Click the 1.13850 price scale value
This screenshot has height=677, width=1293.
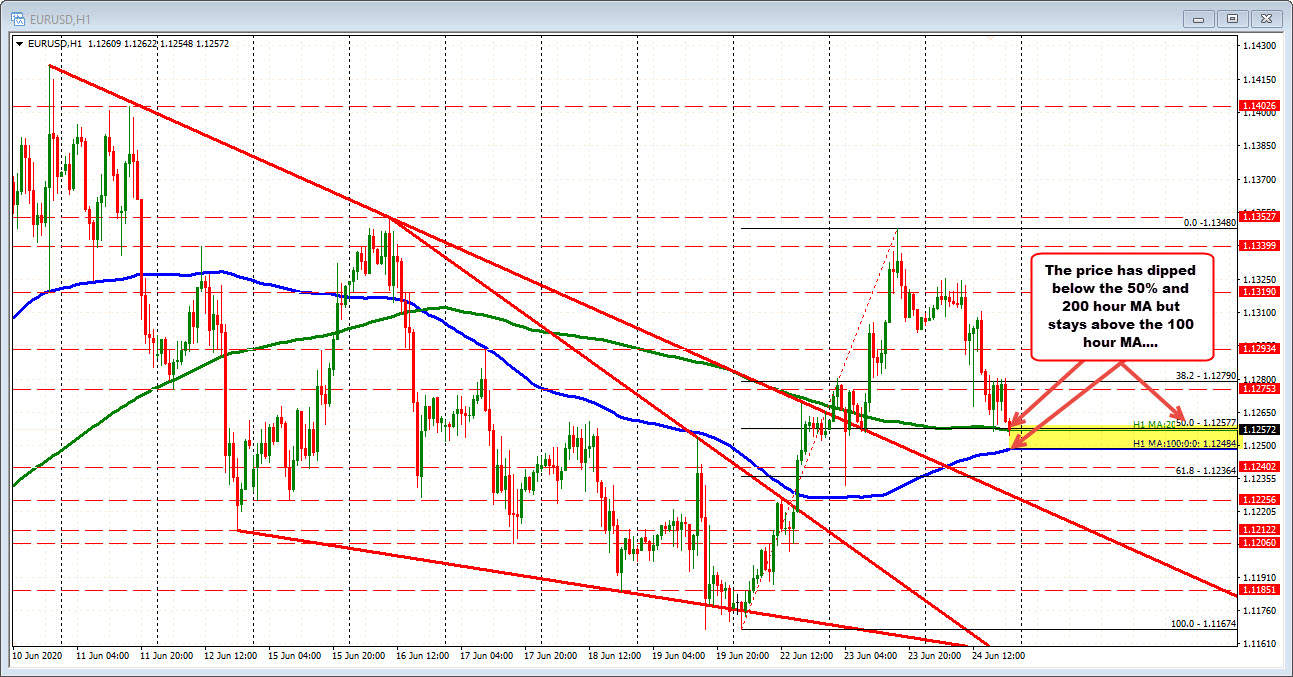tap(1258, 146)
